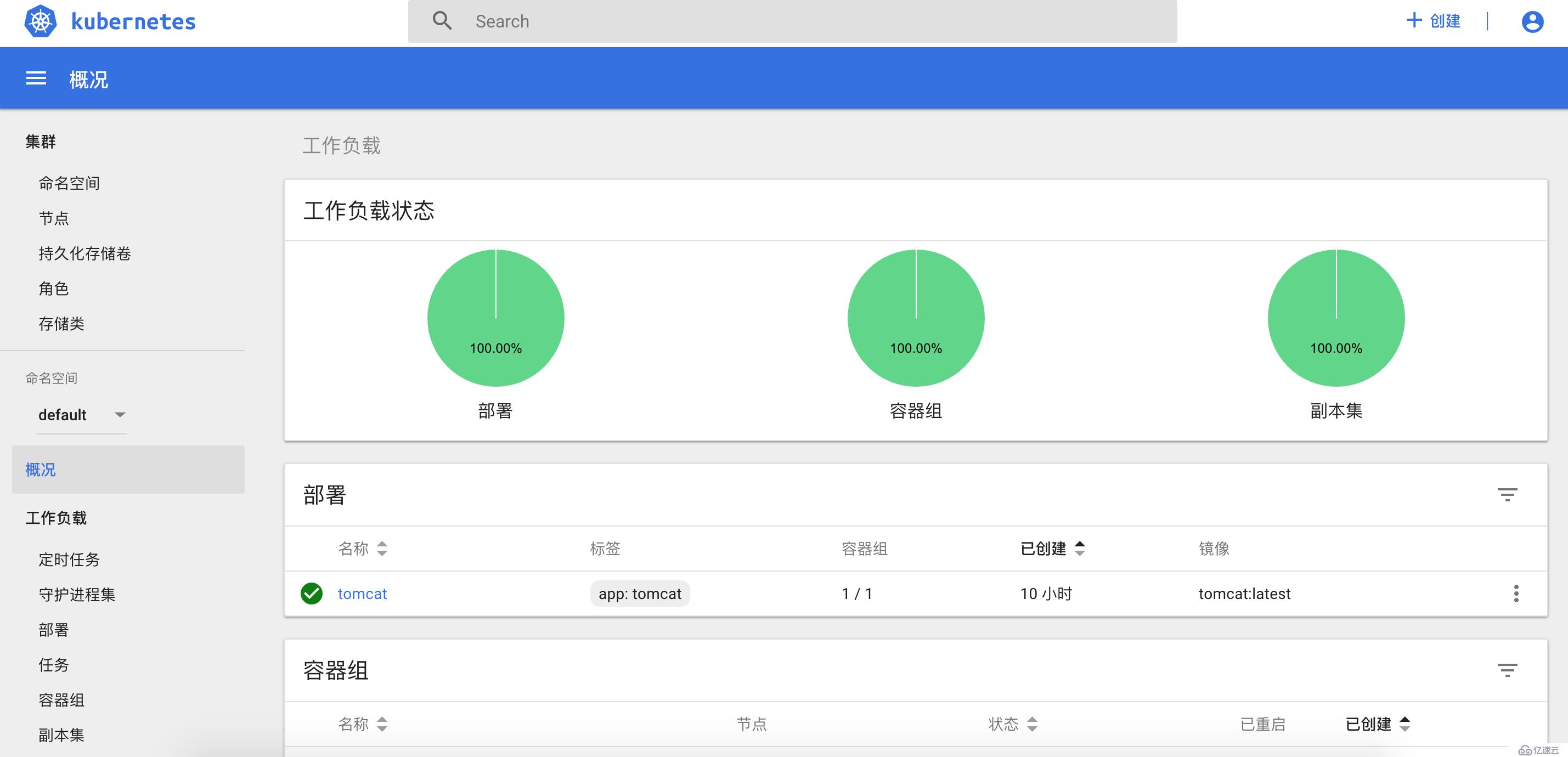Sort deployments by 已创建 arrow
The image size is (1568, 757).
pos(1079,549)
